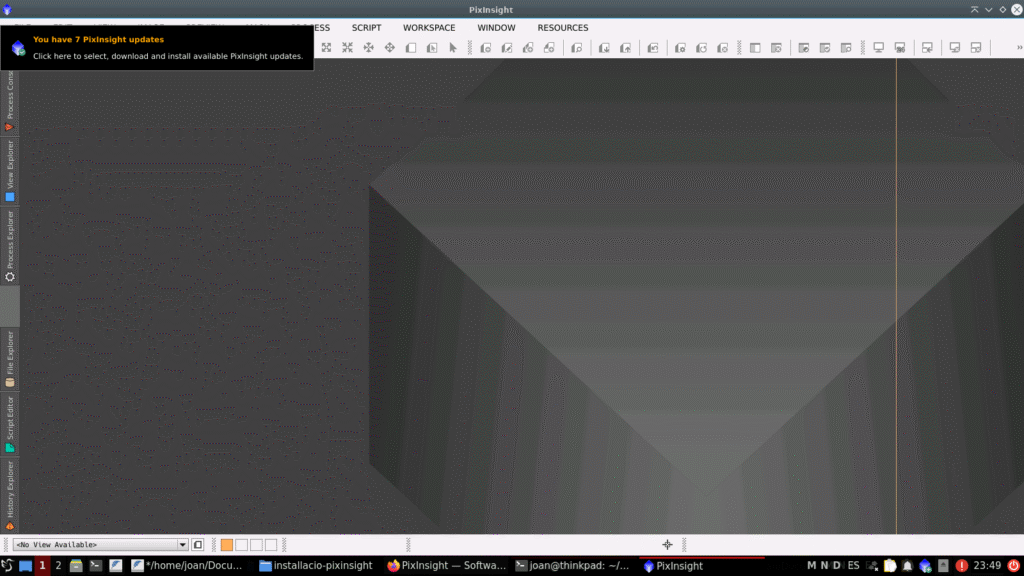Open the SCRIPT menu

pos(366,28)
